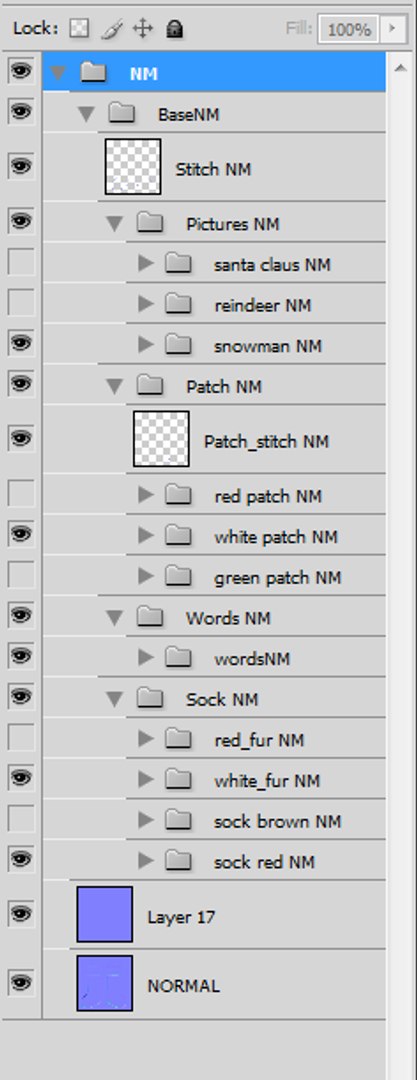Image resolution: width=417 pixels, height=1080 pixels.
Task: Expand the sock red NM group
Action: pos(145,861)
